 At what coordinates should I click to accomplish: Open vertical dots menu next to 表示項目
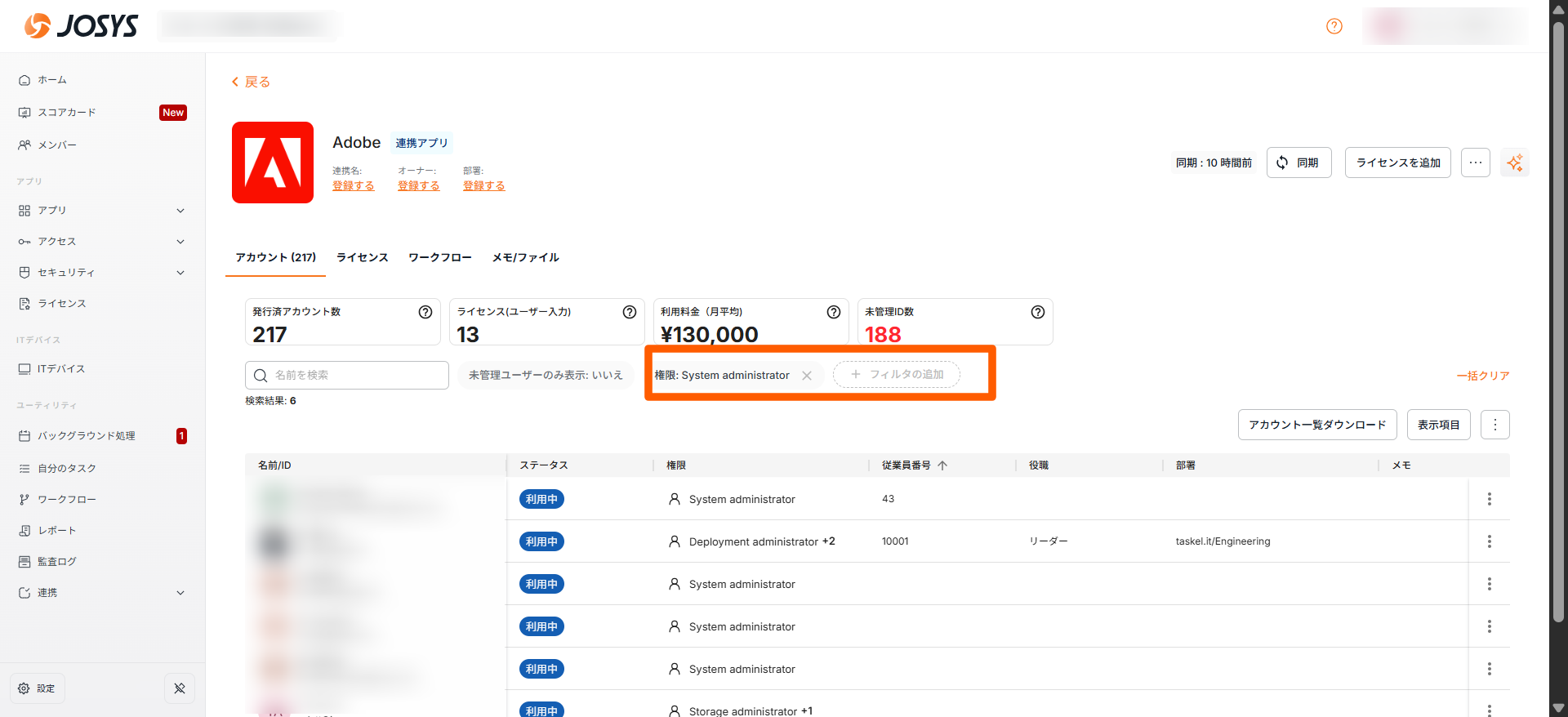[1494, 425]
